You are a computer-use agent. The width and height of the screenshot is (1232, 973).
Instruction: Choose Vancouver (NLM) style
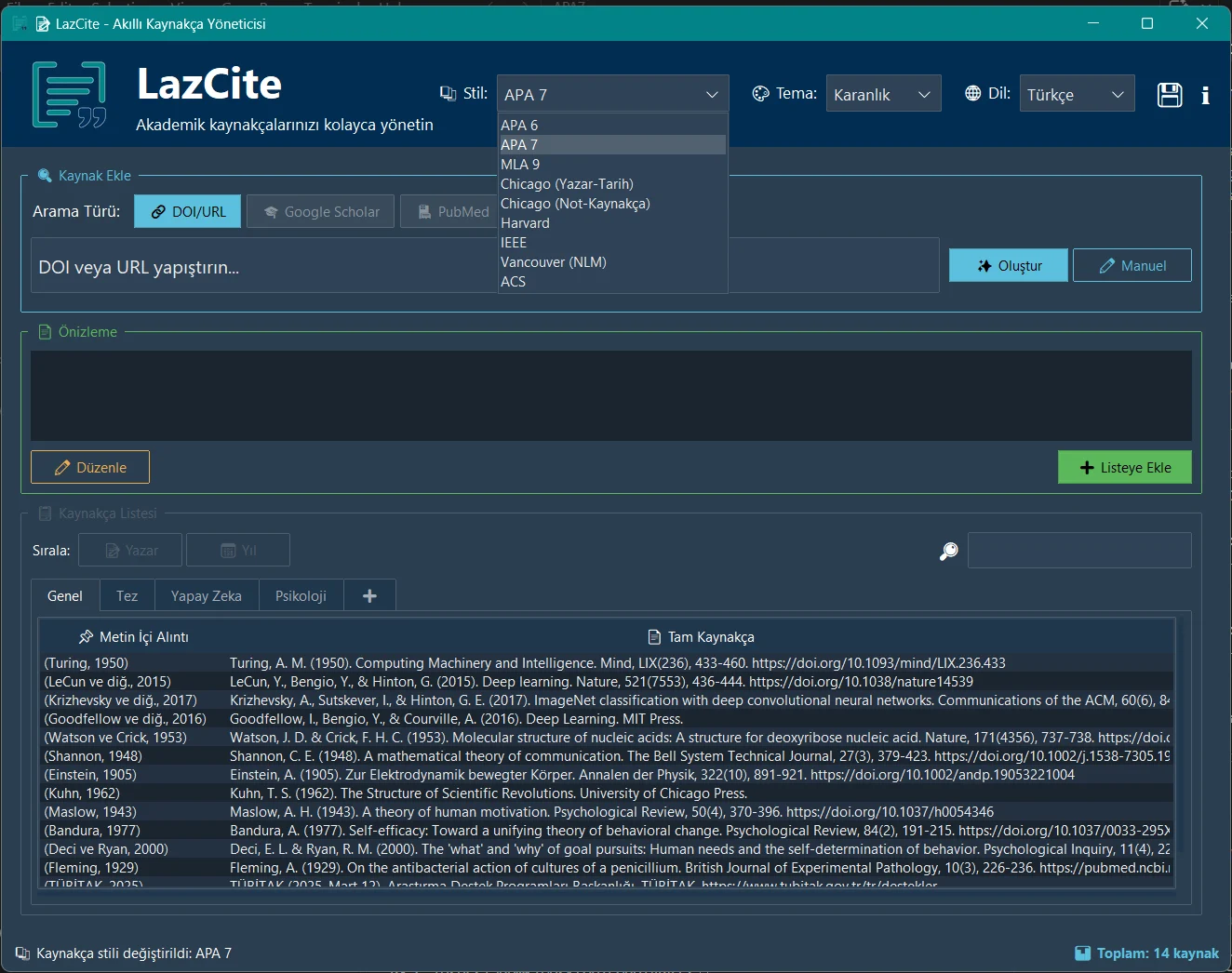[612, 261]
